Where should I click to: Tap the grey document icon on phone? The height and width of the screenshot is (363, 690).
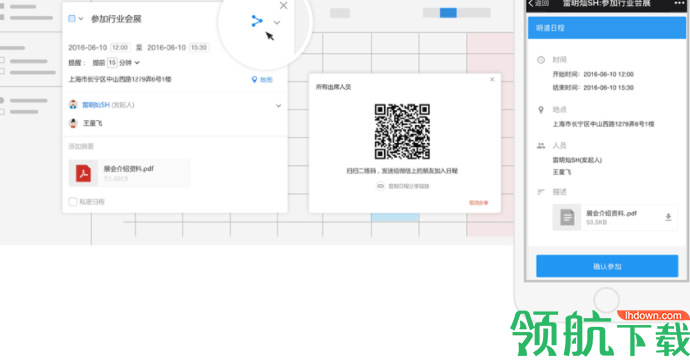(567, 217)
